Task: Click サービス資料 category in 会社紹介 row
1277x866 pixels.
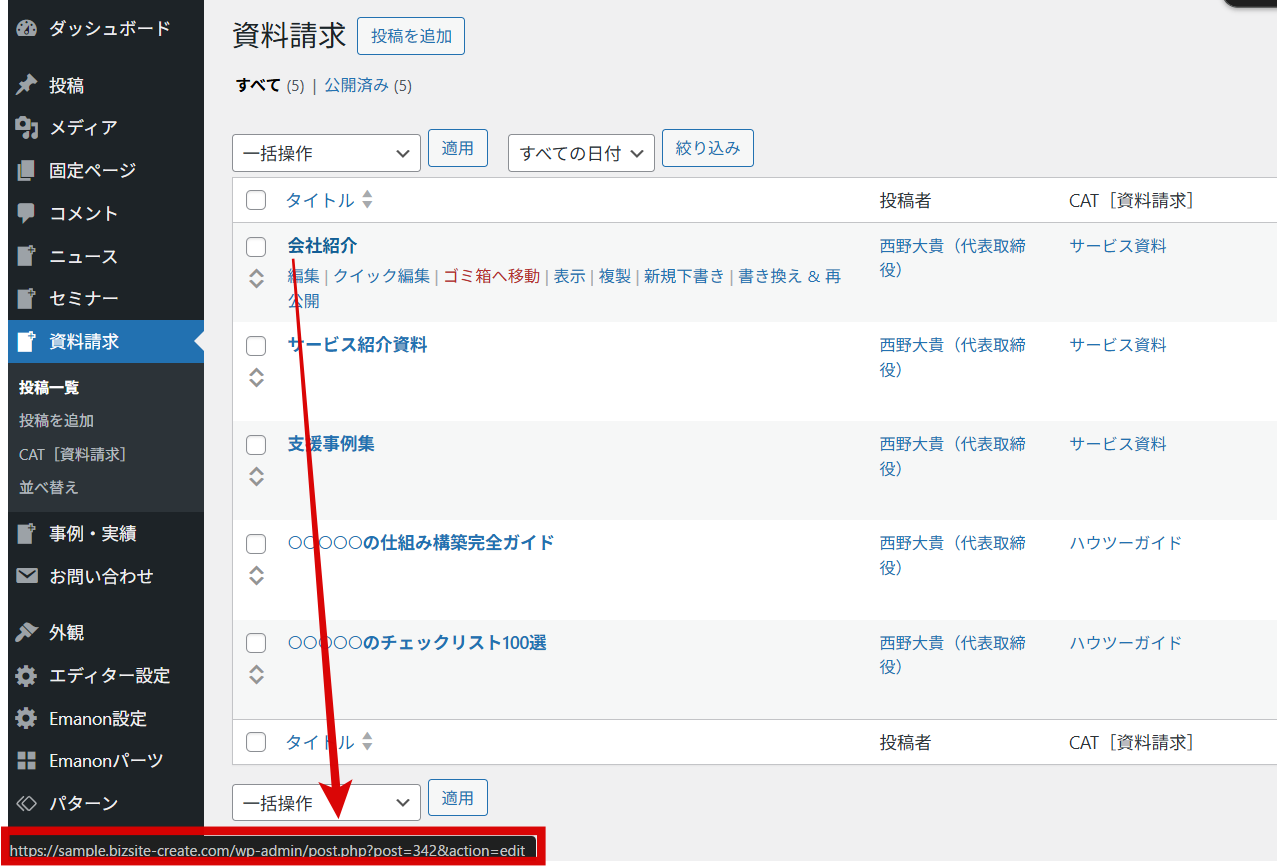Action: coord(1118,246)
